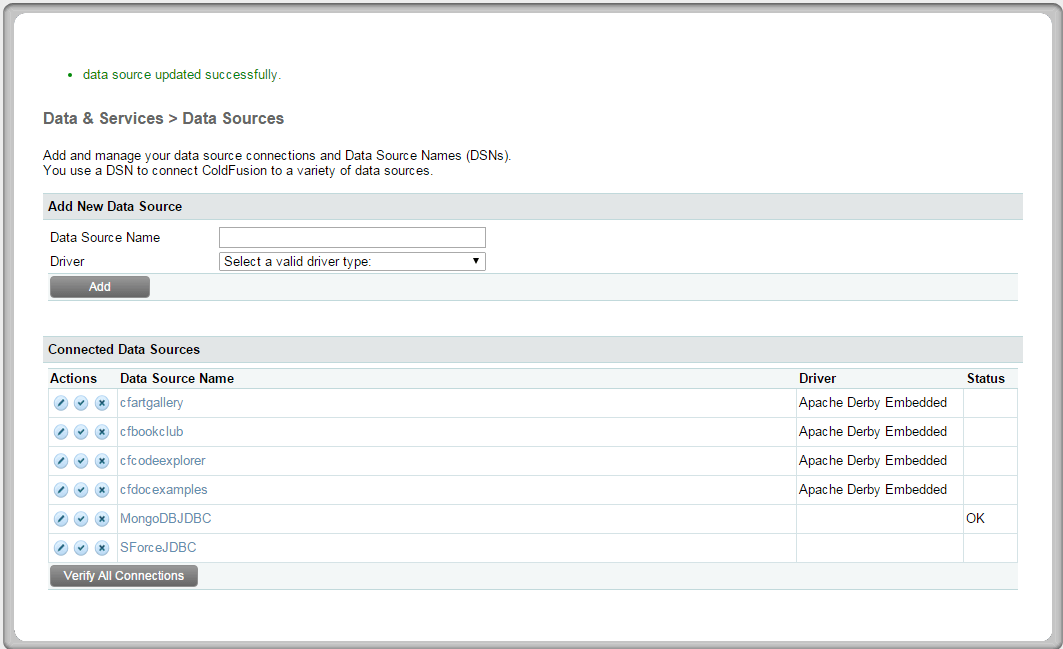This screenshot has height=649, width=1063.
Task: Delete the cfartgallery data source
Action: click(x=102, y=403)
